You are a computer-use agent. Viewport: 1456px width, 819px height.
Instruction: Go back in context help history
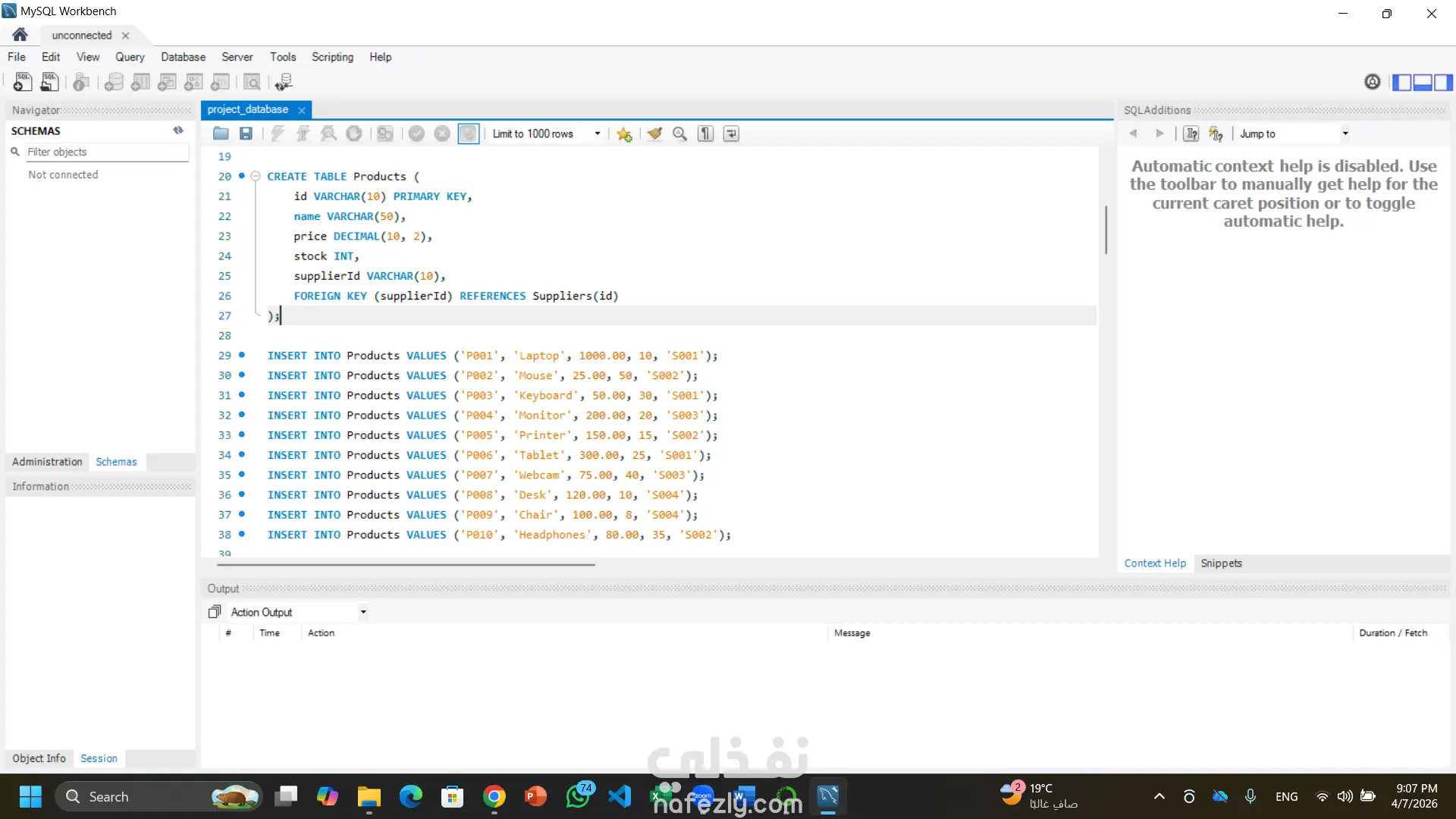pyautogui.click(x=1133, y=134)
